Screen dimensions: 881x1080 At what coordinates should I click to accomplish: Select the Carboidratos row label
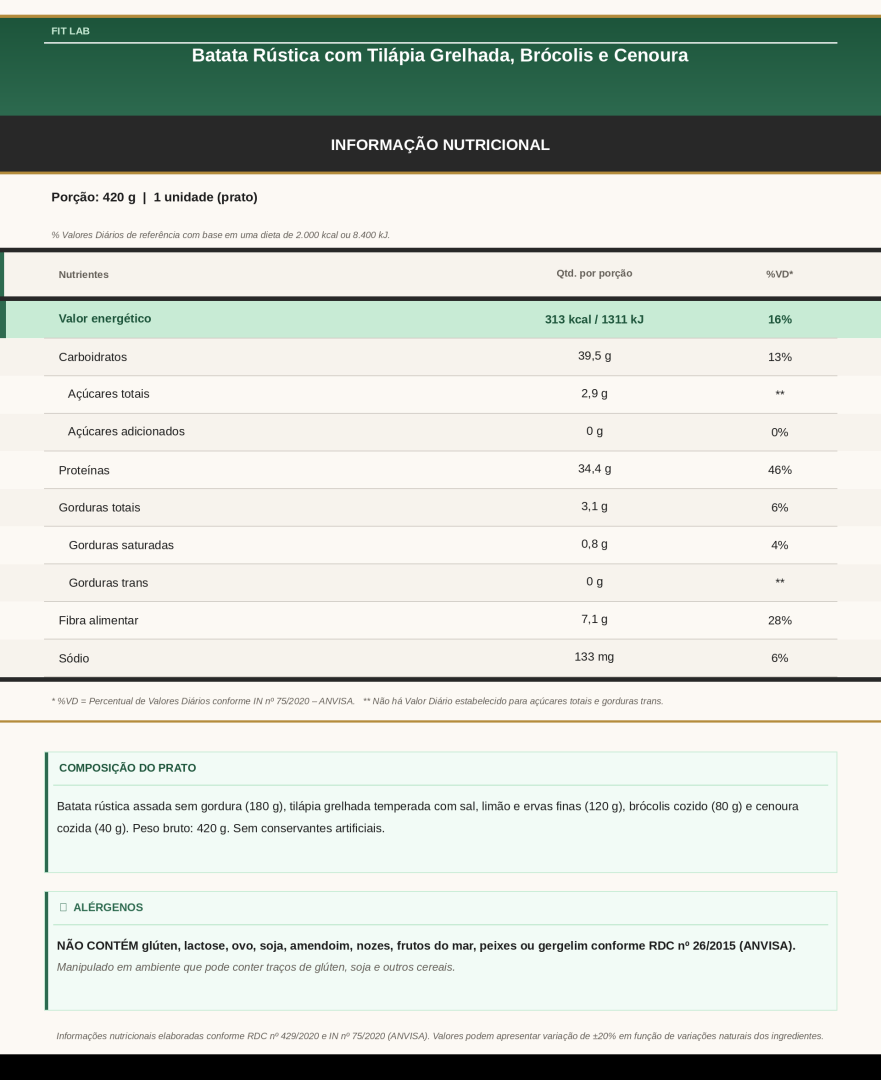(92, 357)
